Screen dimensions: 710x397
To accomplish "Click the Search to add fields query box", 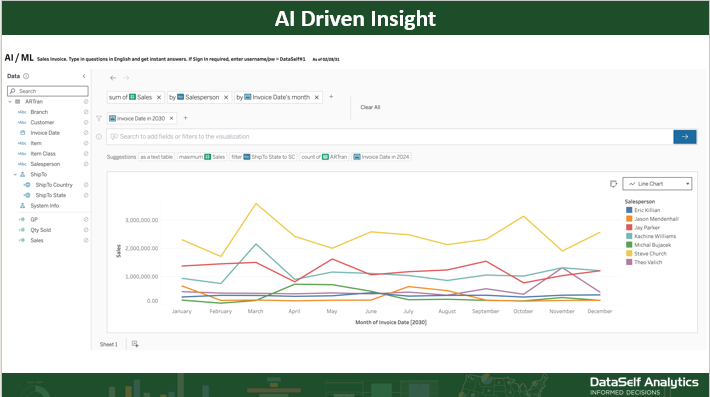I will tap(390, 137).
